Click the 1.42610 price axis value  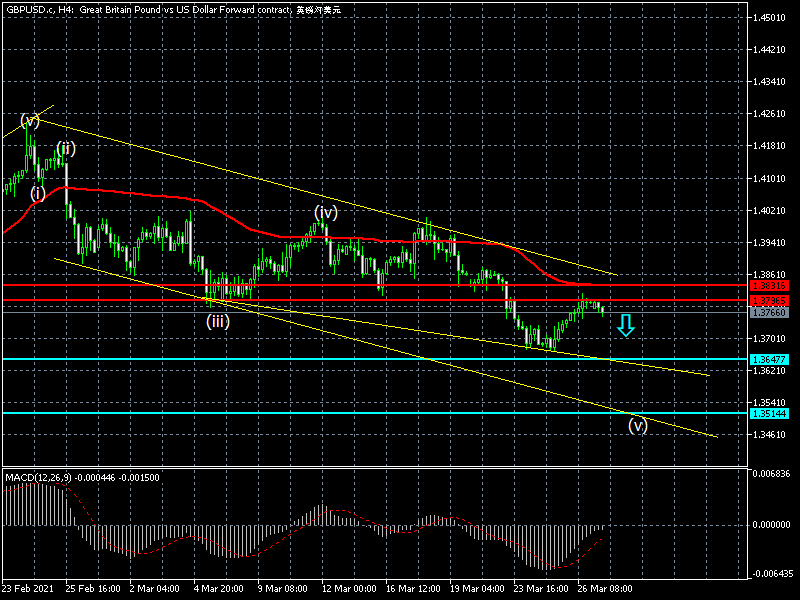click(769, 114)
